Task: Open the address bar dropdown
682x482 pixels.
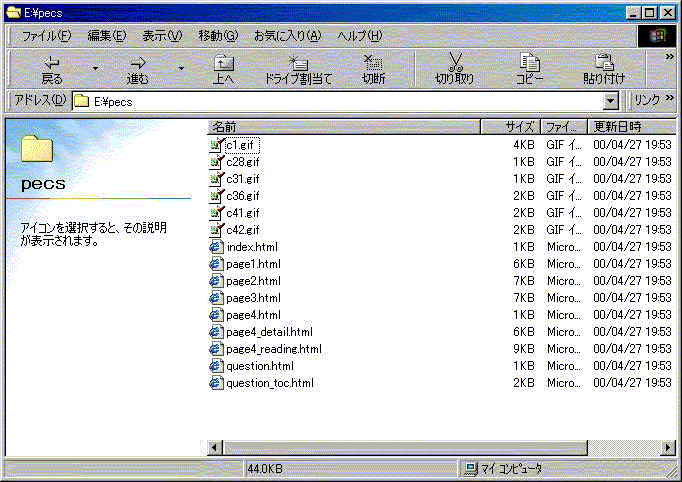Action: click(x=611, y=101)
